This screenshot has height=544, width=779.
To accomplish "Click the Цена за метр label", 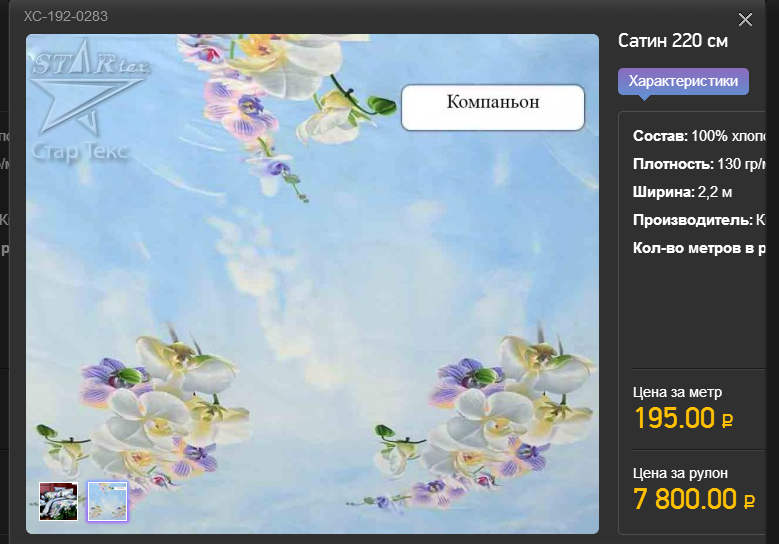I will point(677,392).
